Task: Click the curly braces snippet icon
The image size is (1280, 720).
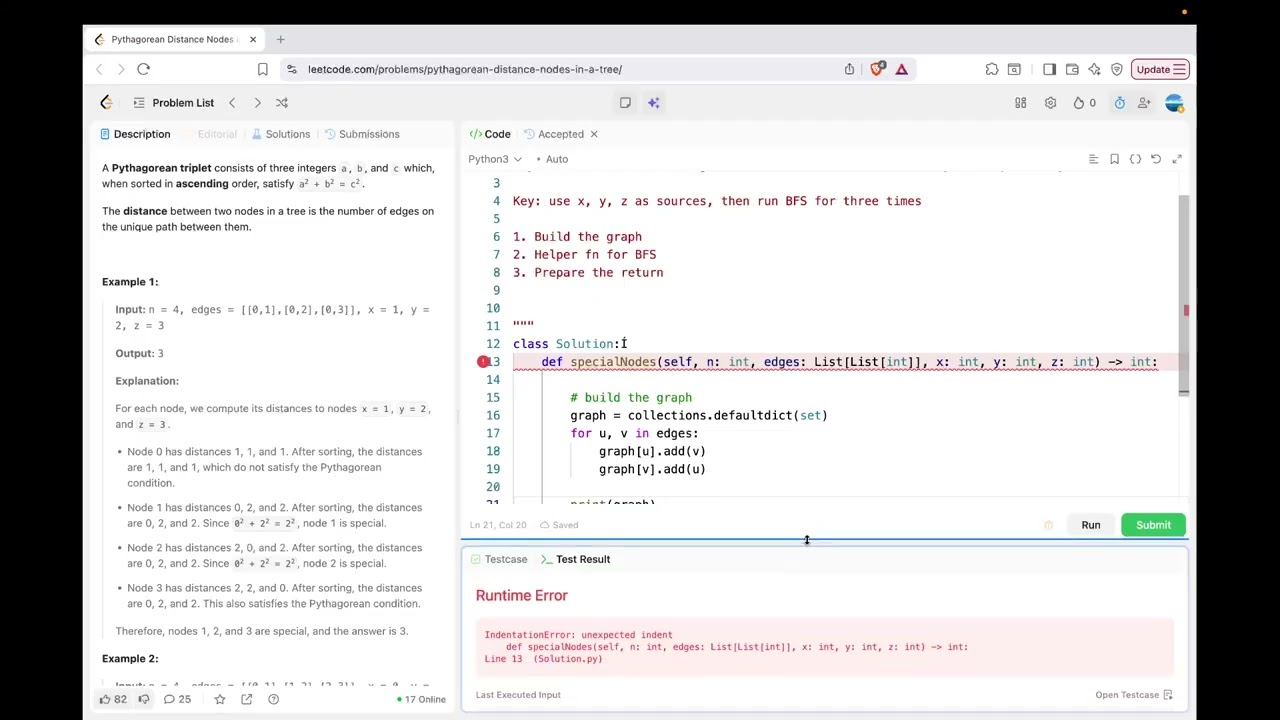Action: point(1135,159)
